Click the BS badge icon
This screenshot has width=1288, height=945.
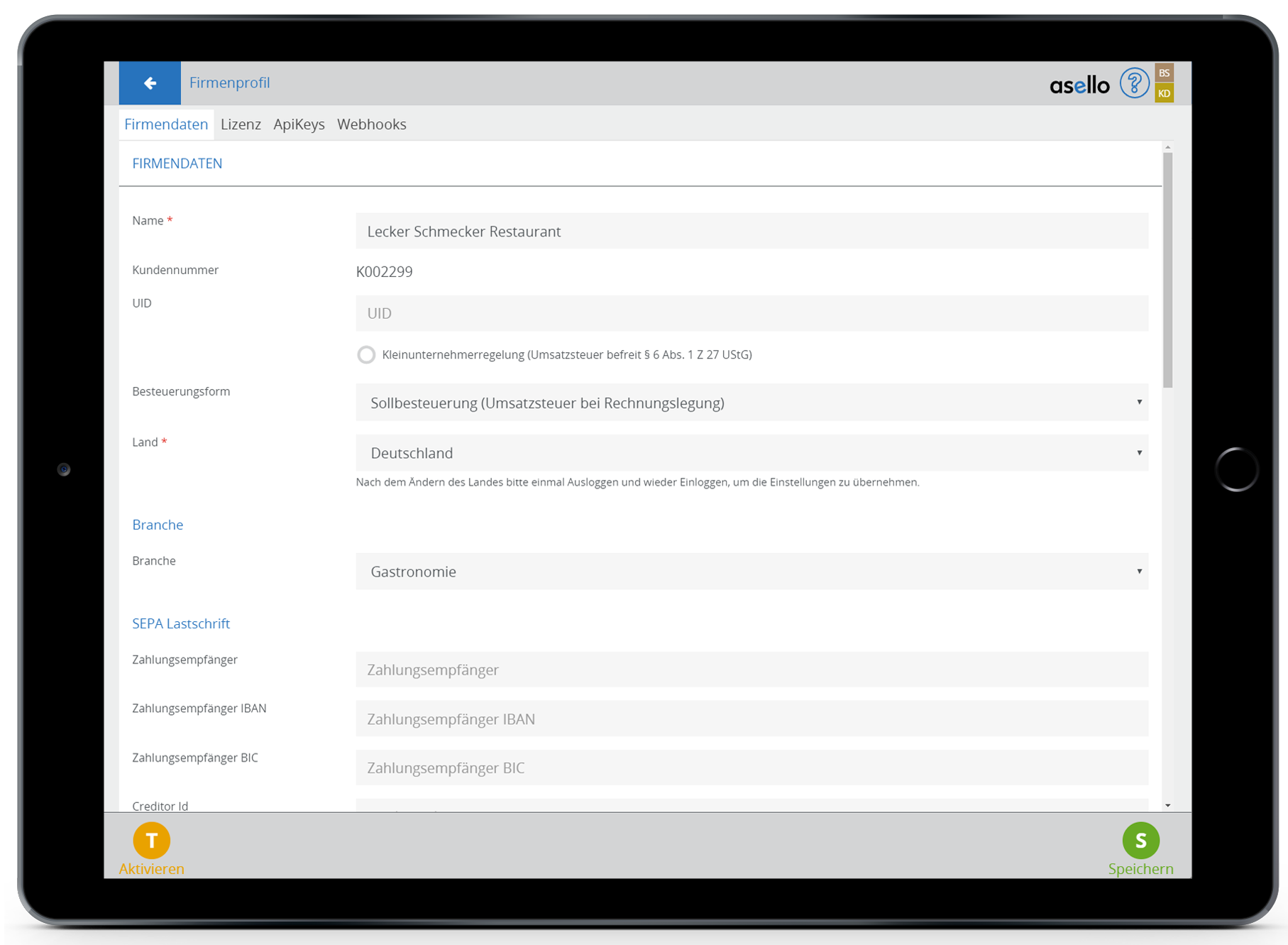click(x=1164, y=73)
